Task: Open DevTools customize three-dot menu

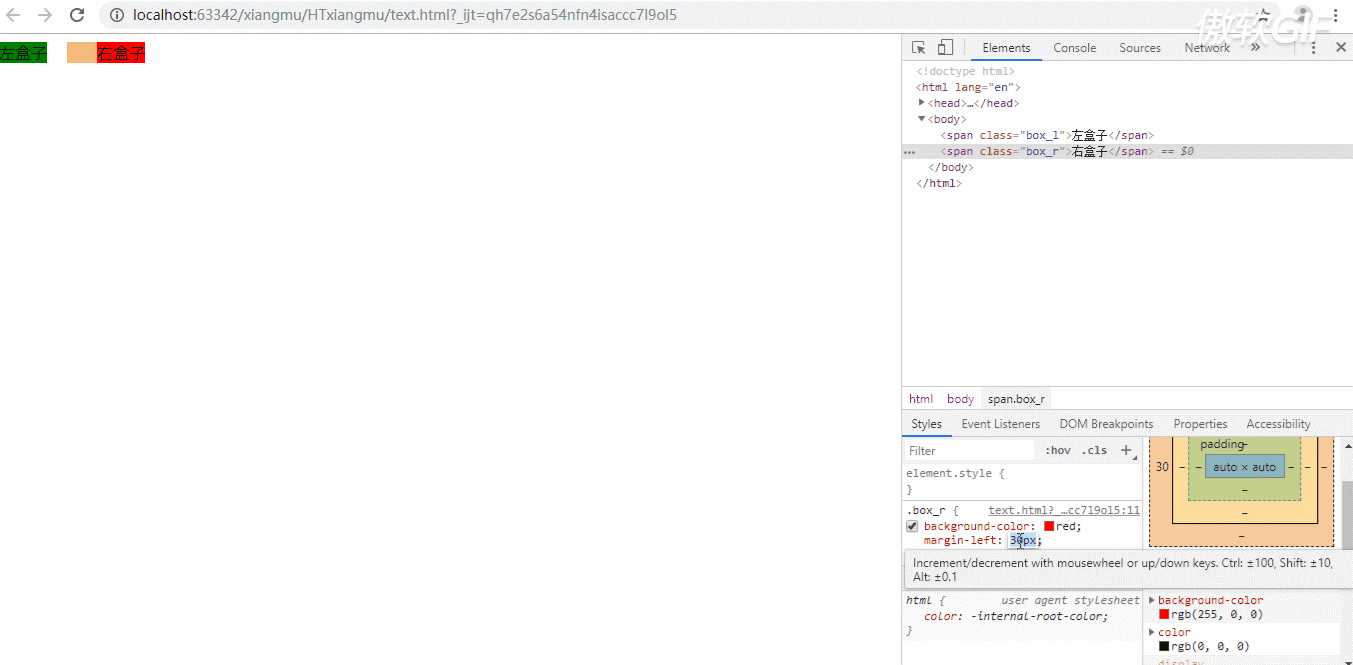Action: pyautogui.click(x=1314, y=47)
